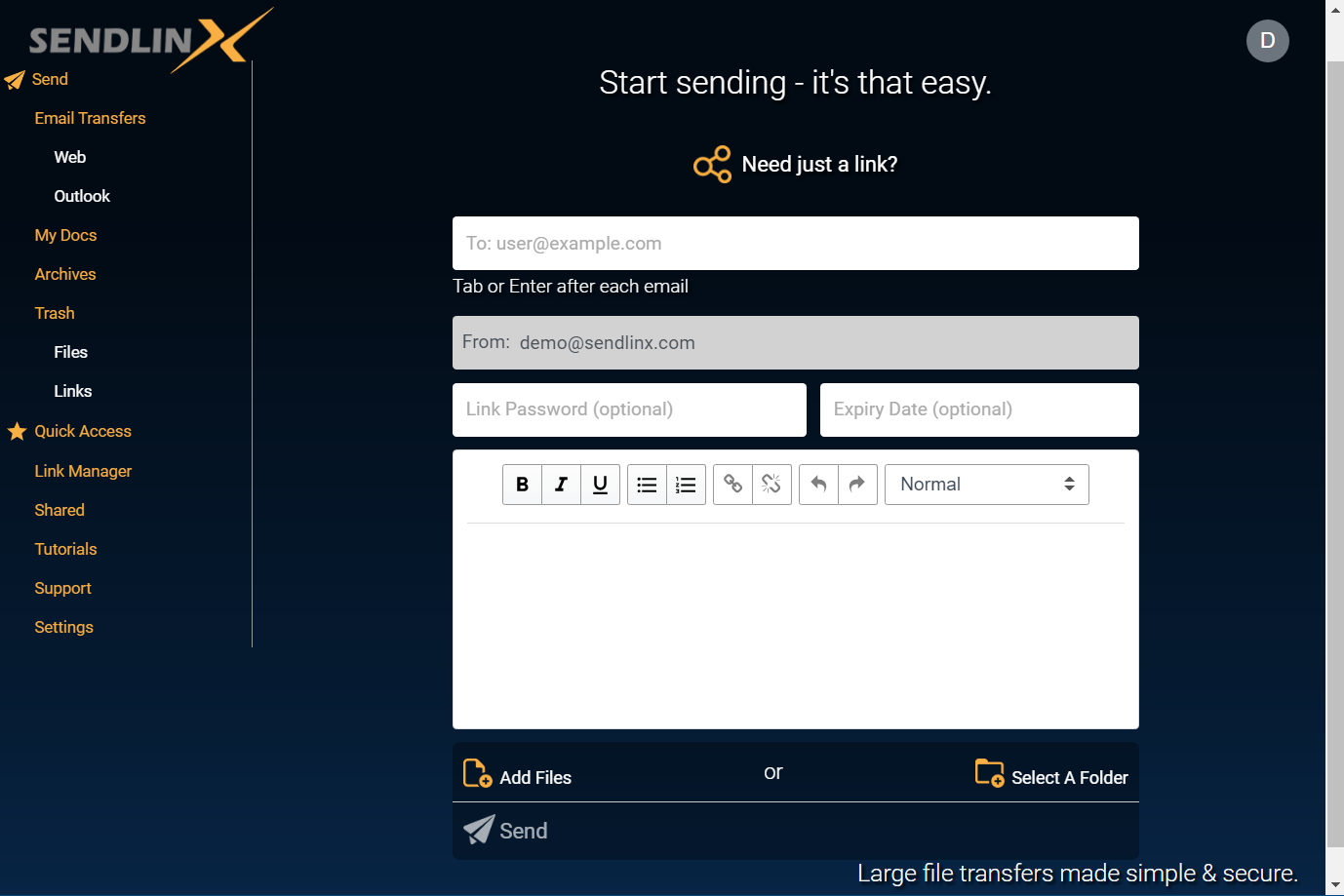Toggle underline formatting
The width and height of the screenshot is (1344, 896).
coord(600,485)
